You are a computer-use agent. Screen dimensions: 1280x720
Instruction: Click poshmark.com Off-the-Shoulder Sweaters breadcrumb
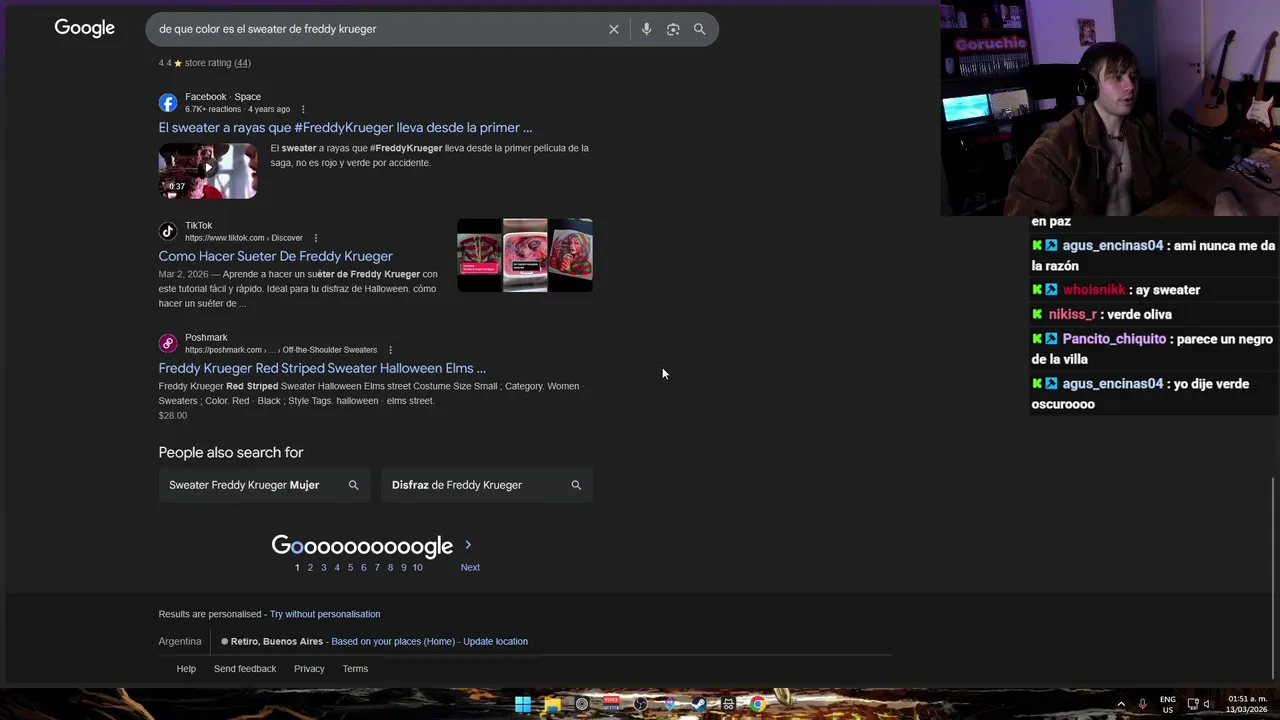tap(281, 350)
